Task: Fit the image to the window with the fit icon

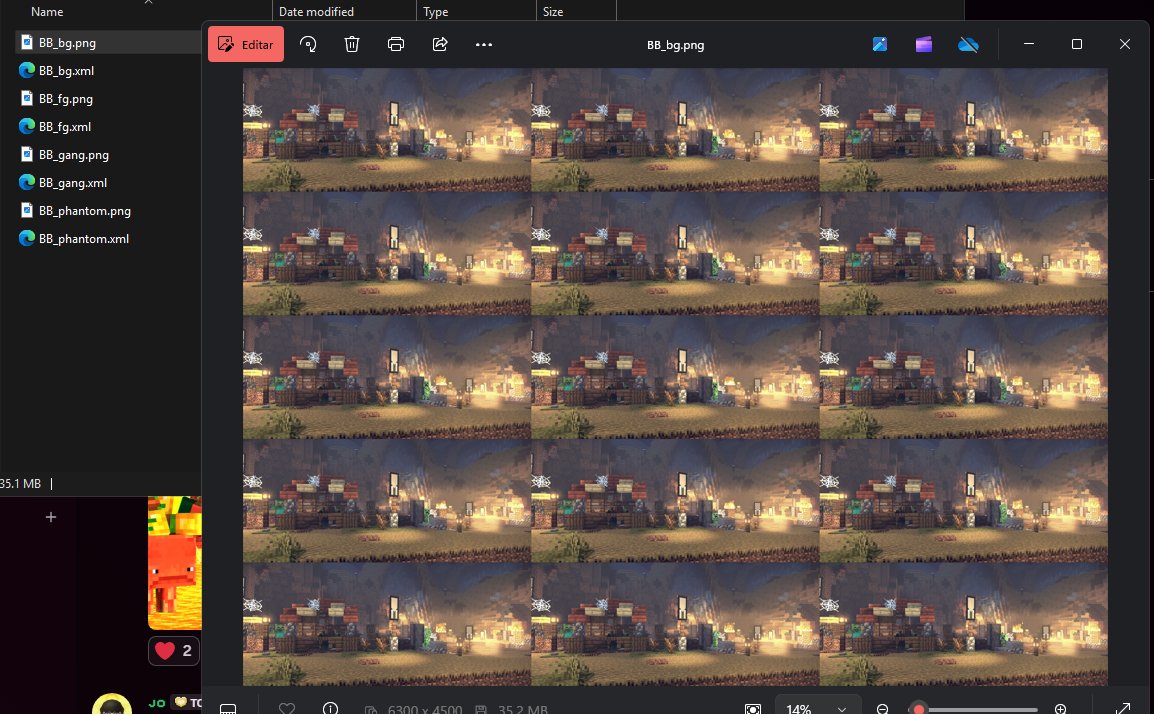Action: point(752,709)
